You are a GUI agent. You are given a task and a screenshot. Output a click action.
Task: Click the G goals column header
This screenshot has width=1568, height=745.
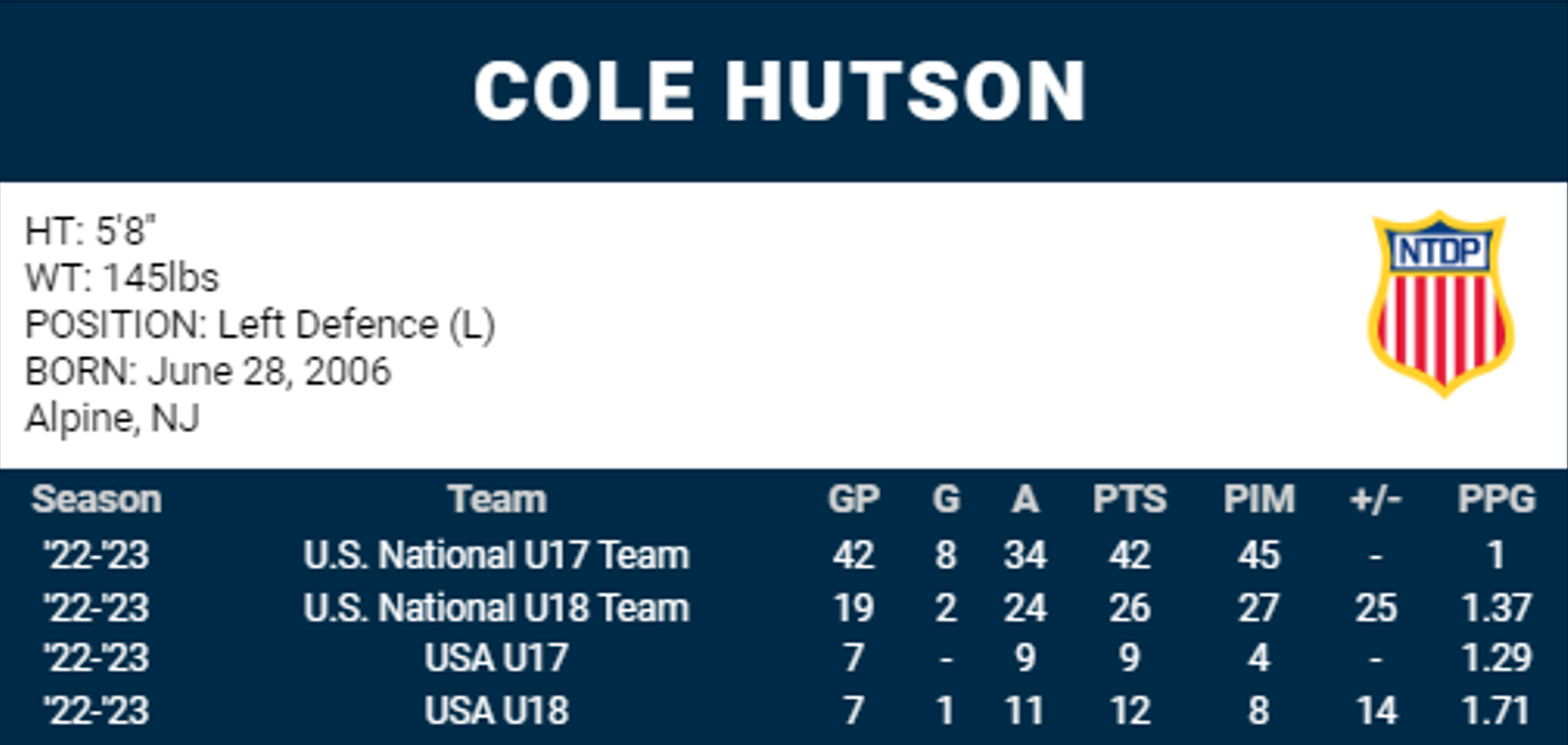945,499
